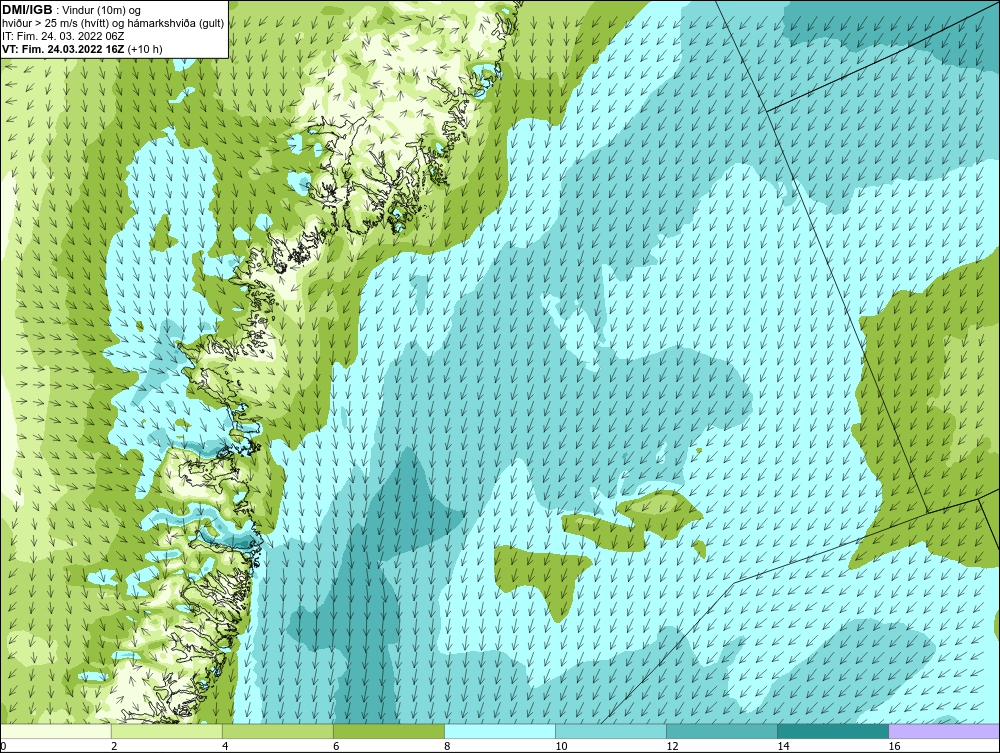
Task: Click the legend label '4'
Action: point(226,746)
